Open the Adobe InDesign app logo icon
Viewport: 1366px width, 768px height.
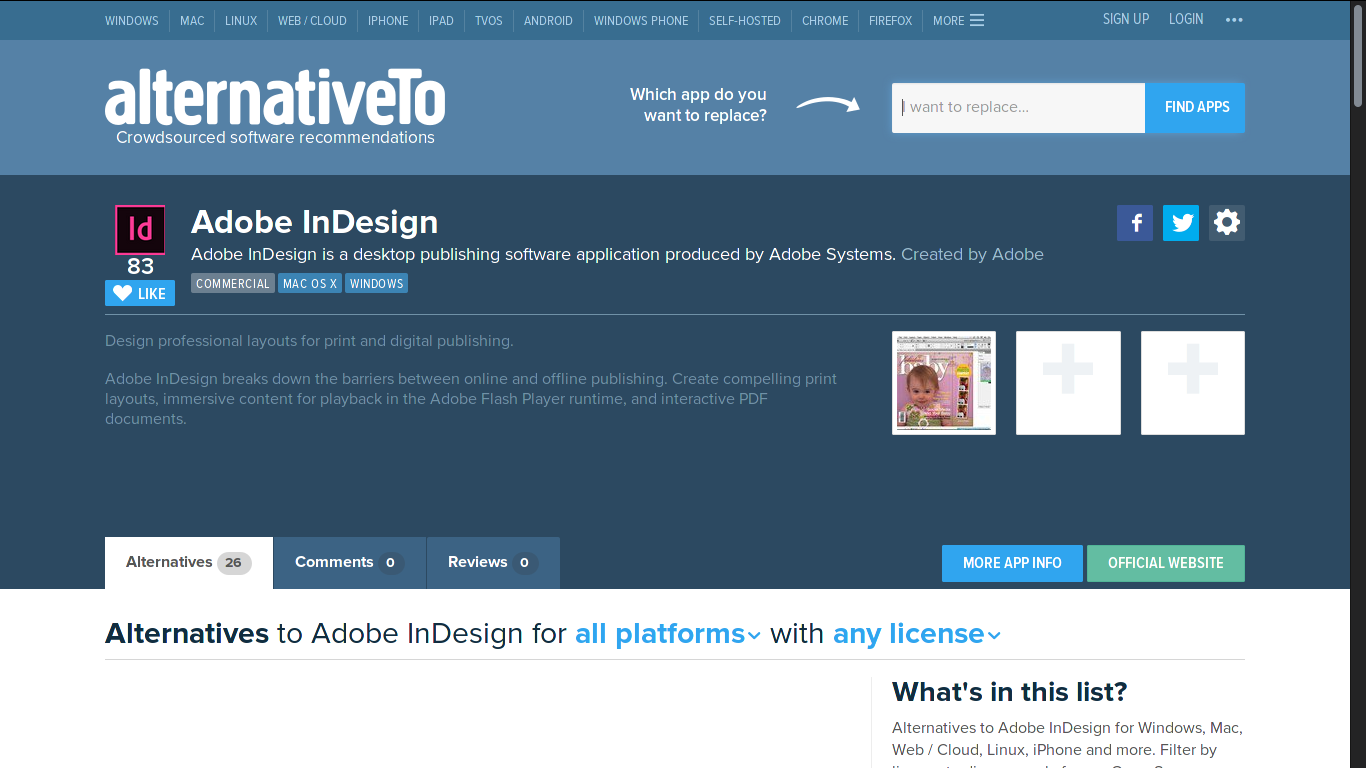pos(140,230)
